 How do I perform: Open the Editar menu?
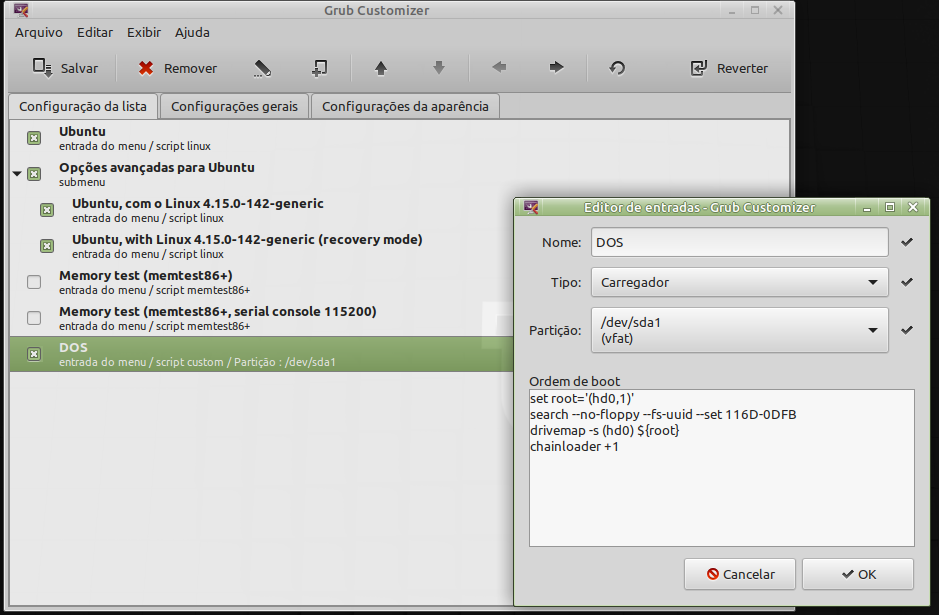95,32
